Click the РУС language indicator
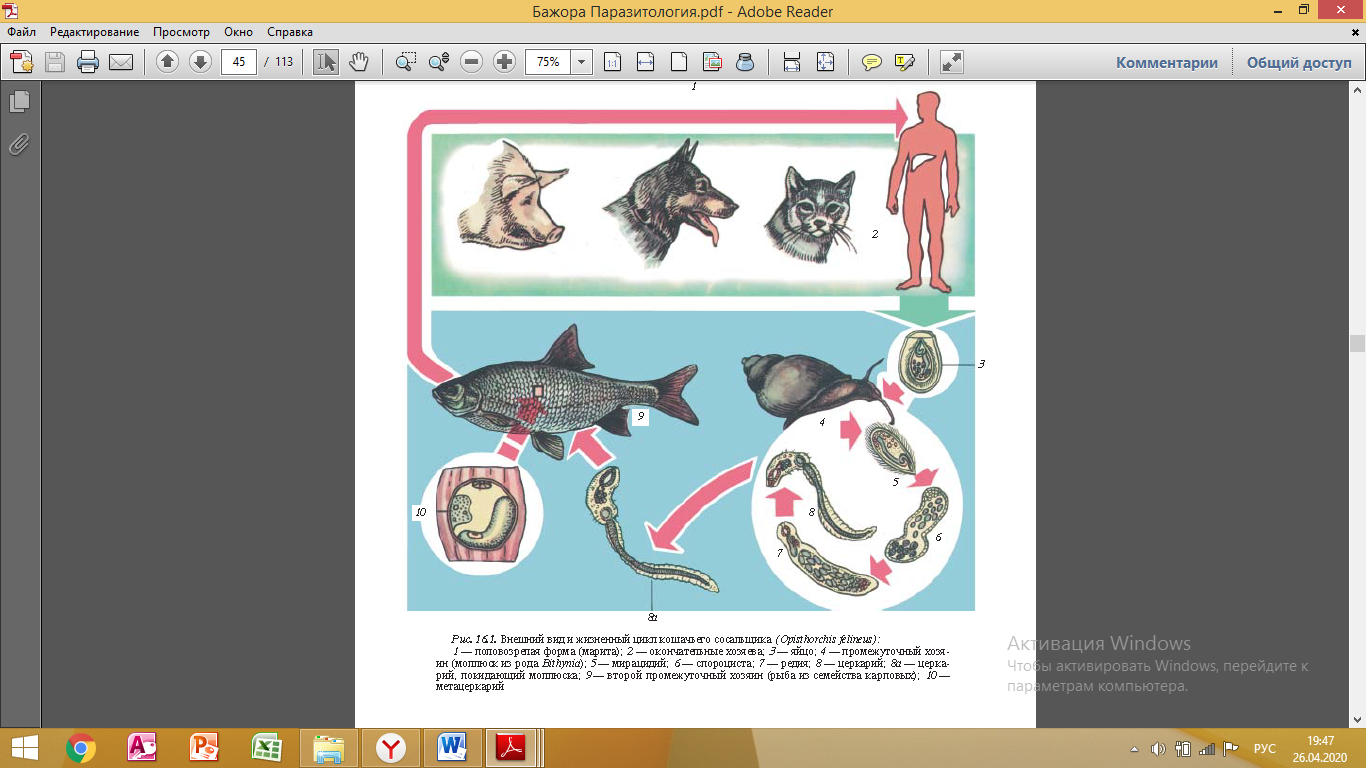Image resolution: width=1366 pixels, height=768 pixels. [x=1264, y=748]
